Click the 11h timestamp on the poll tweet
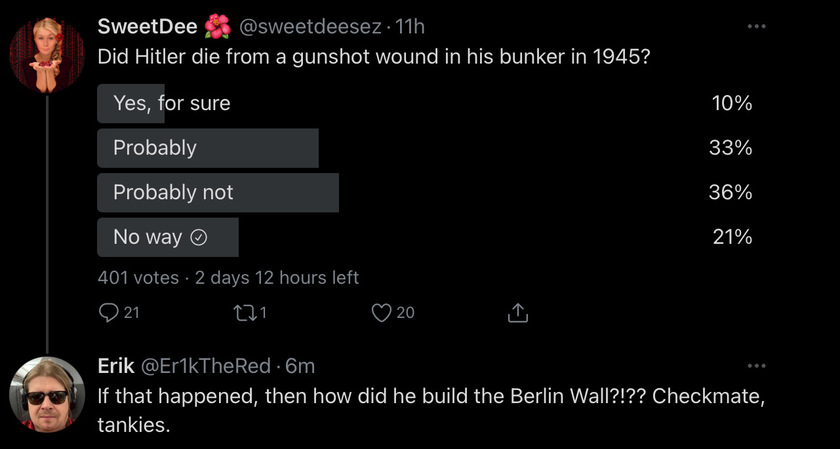840x449 pixels. pyautogui.click(x=409, y=26)
